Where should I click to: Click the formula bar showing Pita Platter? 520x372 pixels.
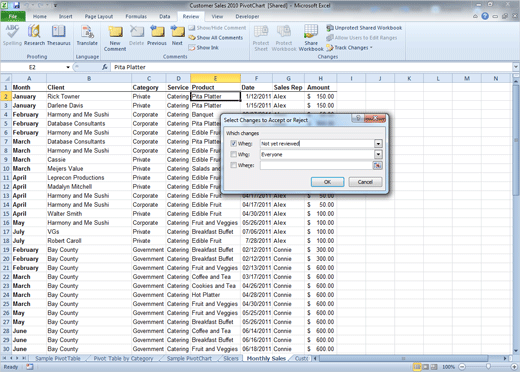tap(312, 67)
